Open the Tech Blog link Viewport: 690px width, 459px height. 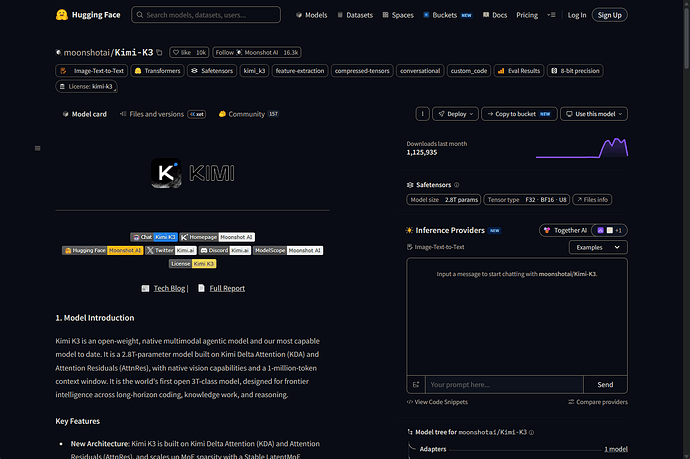coord(169,288)
